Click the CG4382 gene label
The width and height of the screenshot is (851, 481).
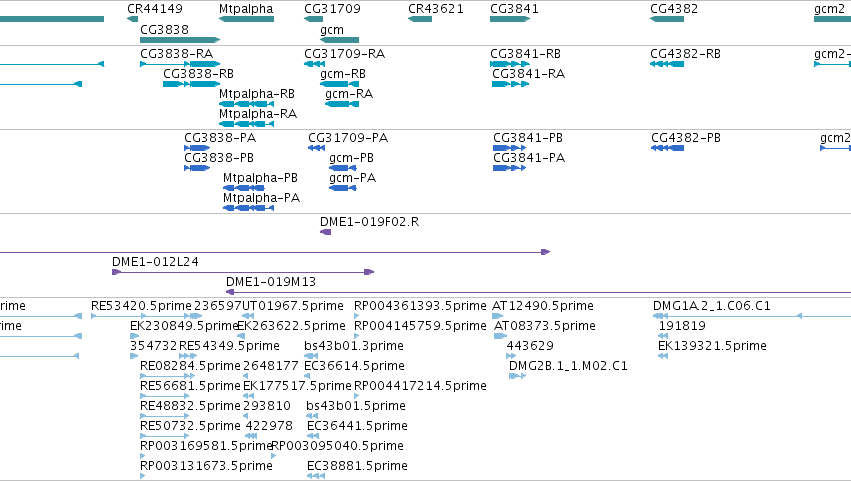pos(674,9)
